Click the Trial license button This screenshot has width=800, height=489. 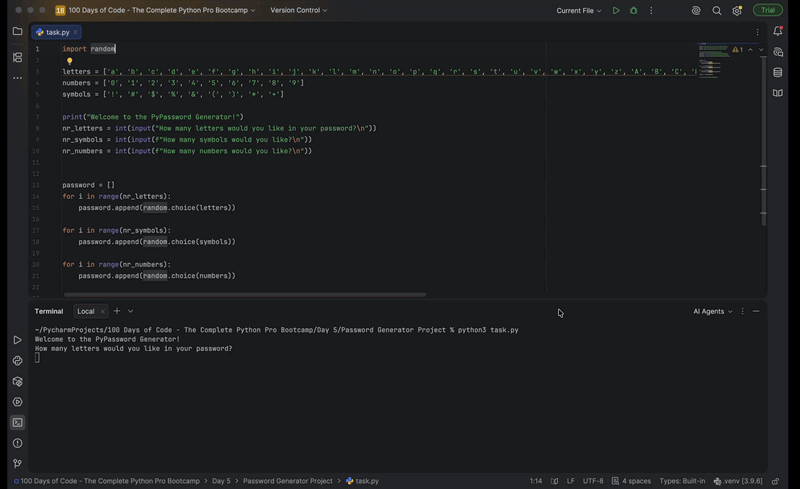click(x=767, y=10)
